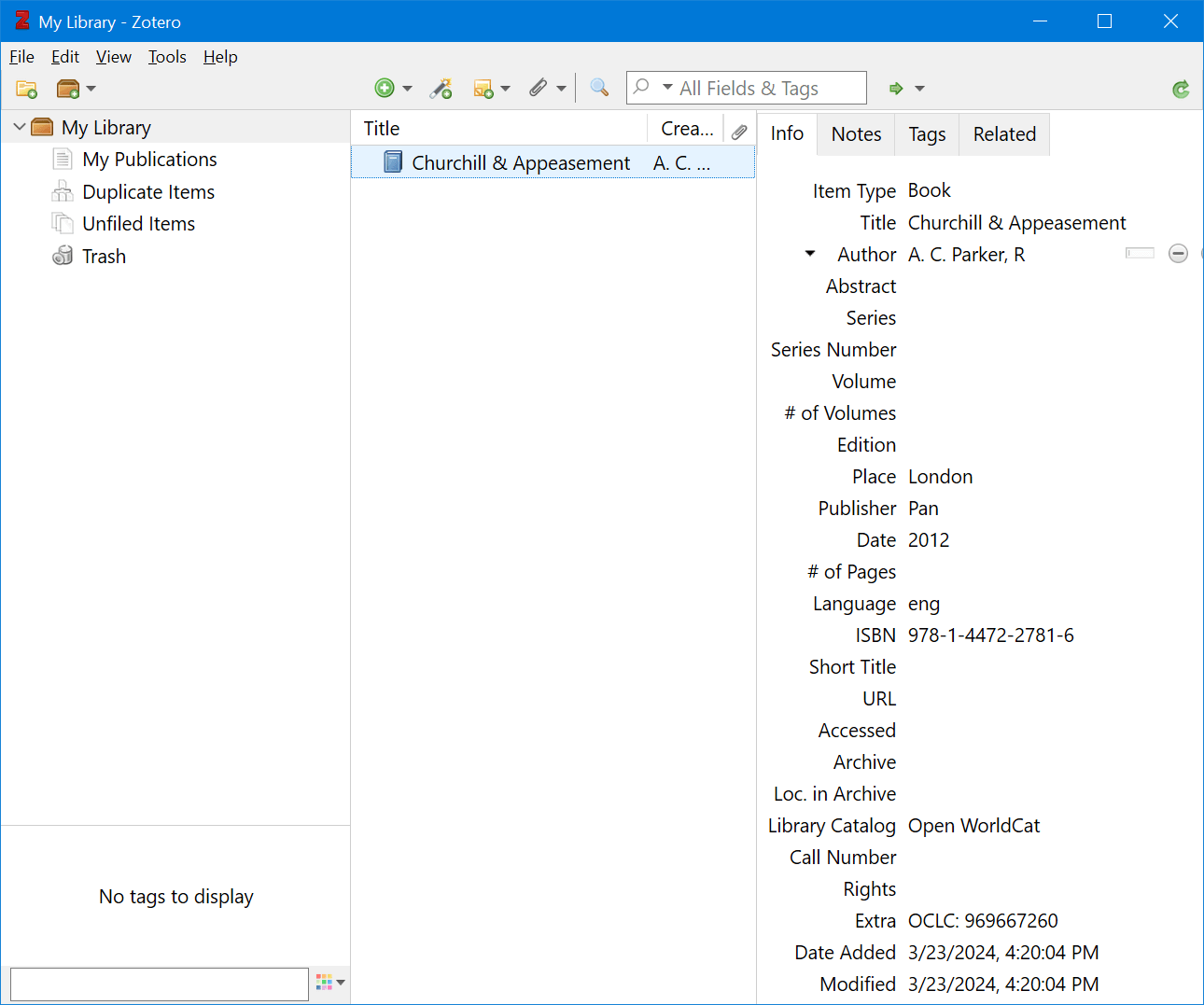
Task: Open the tag color selector button
Action: click(x=326, y=983)
